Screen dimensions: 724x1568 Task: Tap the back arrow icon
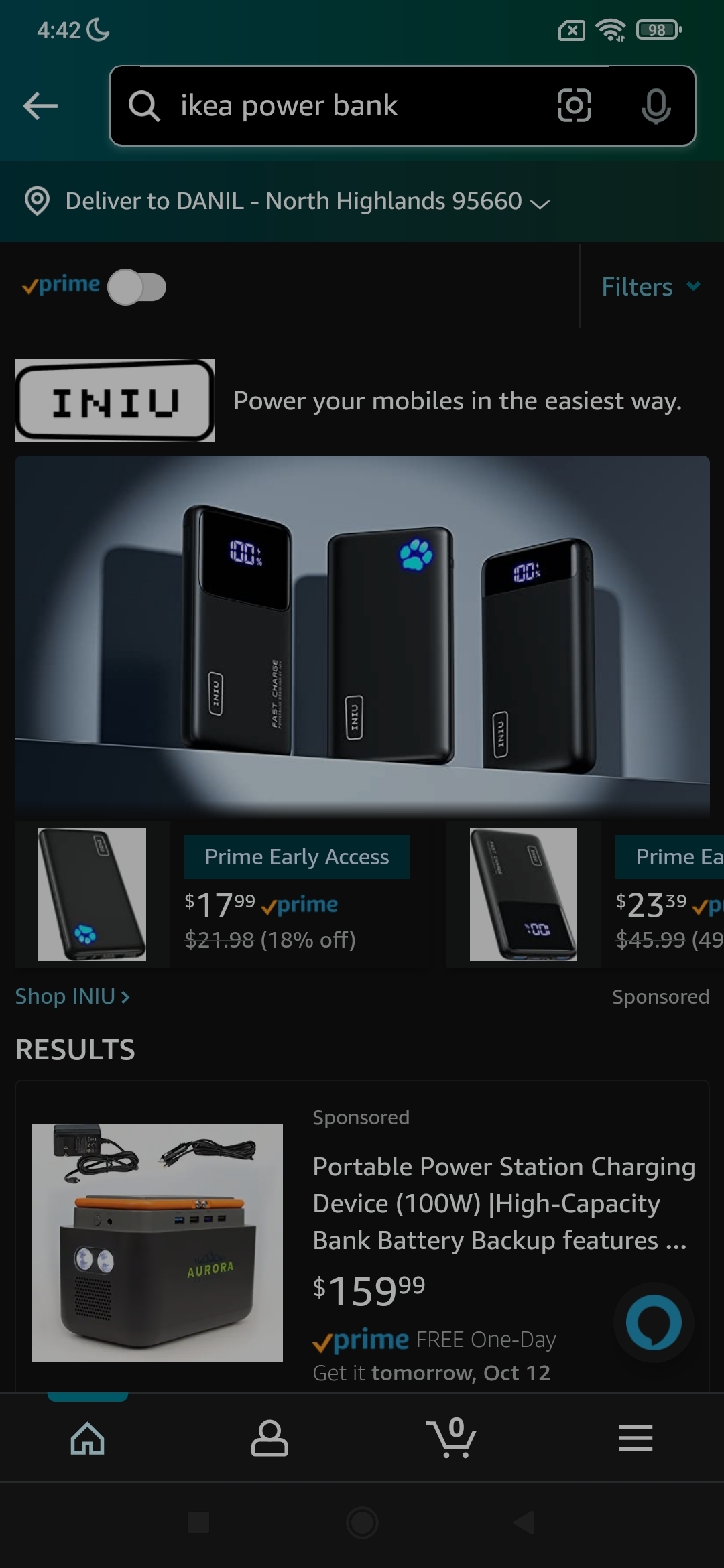coord(40,106)
